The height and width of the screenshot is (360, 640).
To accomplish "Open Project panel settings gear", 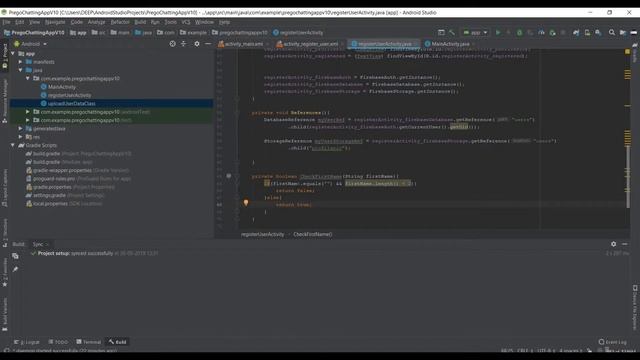I will click(197, 44).
